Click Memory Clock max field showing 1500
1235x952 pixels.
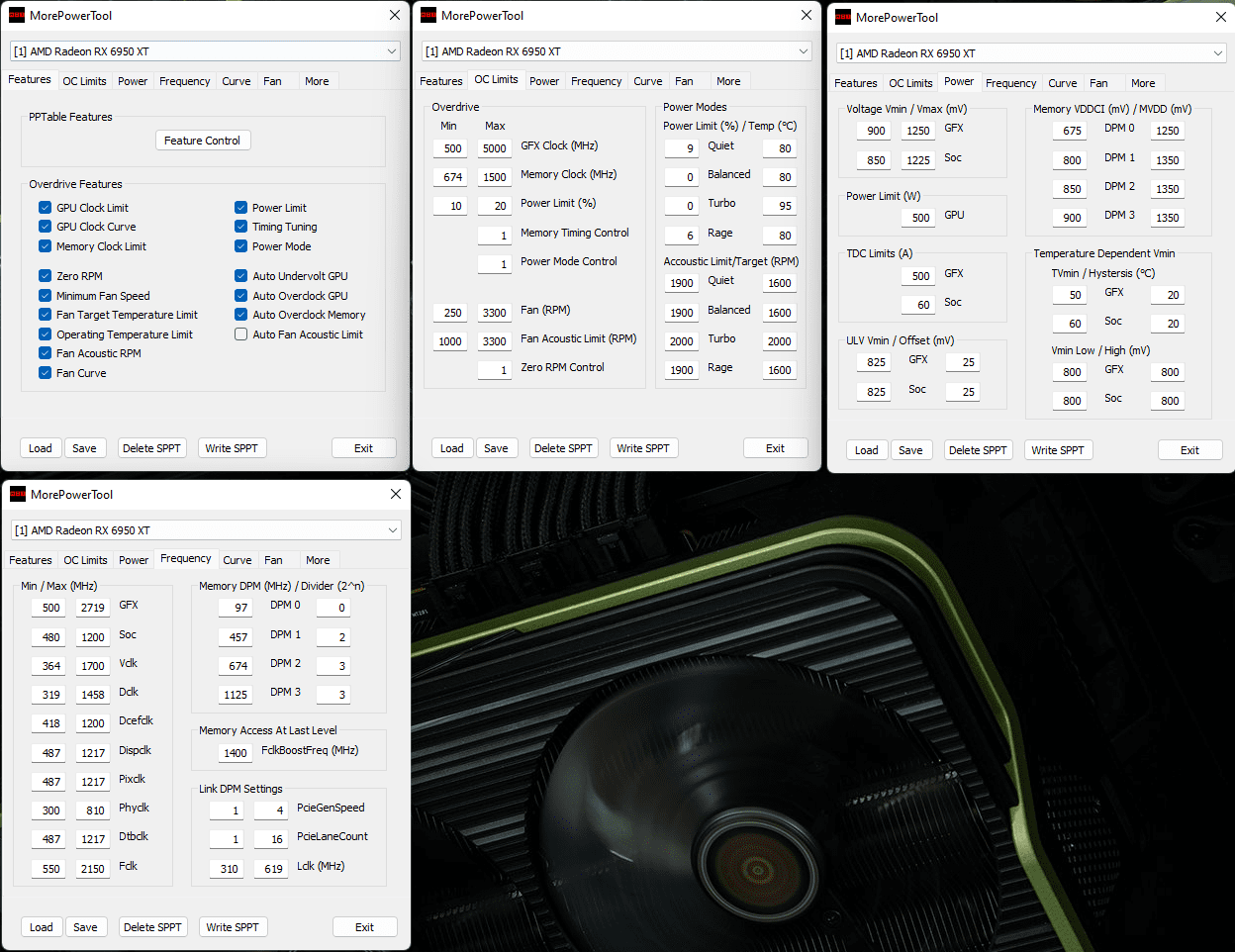(x=495, y=177)
